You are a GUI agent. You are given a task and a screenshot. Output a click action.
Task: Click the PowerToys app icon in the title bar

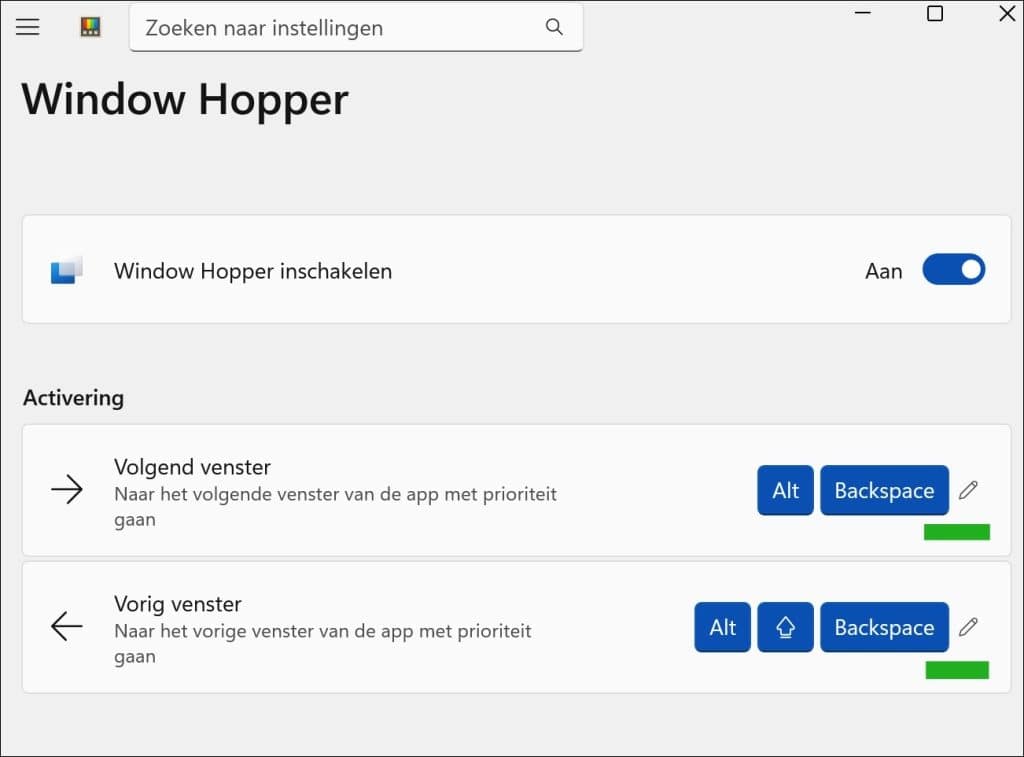(90, 27)
